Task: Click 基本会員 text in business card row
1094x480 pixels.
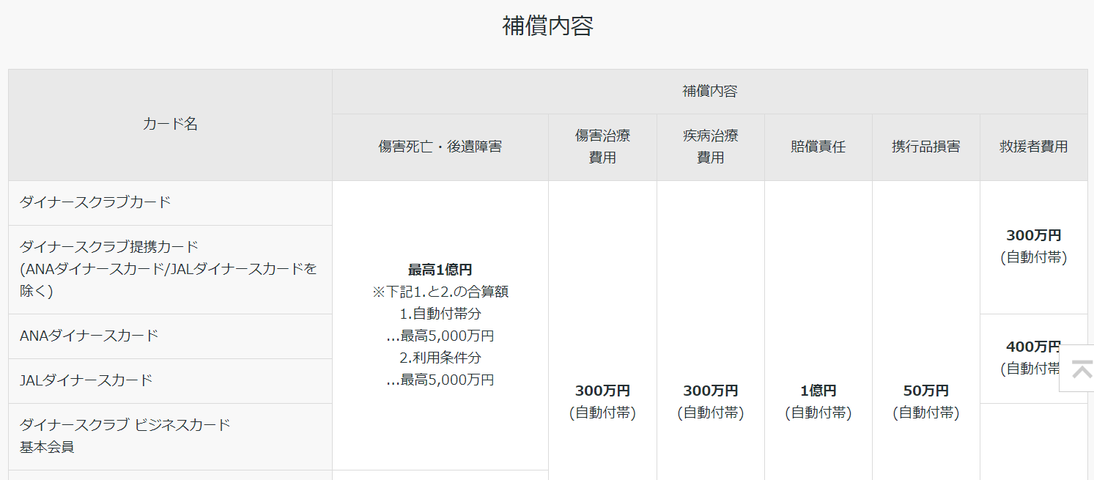Action: pyautogui.click(x=47, y=447)
